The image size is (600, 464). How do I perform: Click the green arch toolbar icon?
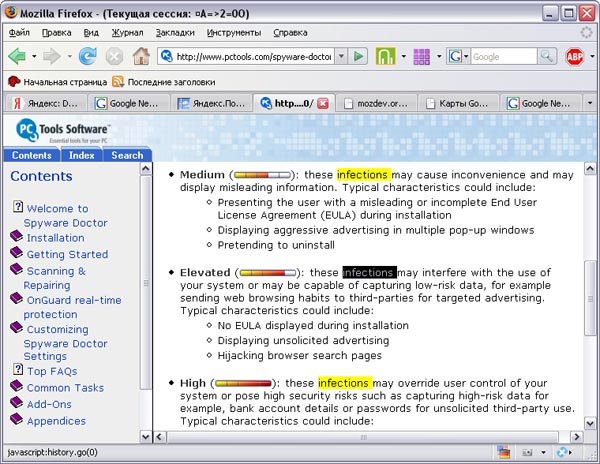pos(385,56)
